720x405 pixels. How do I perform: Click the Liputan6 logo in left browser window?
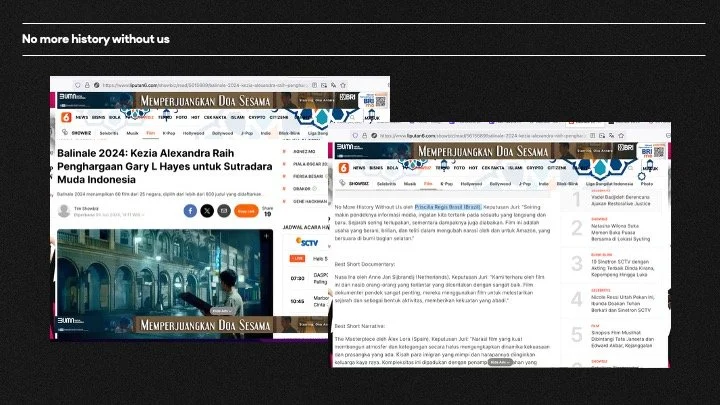click(x=66, y=118)
